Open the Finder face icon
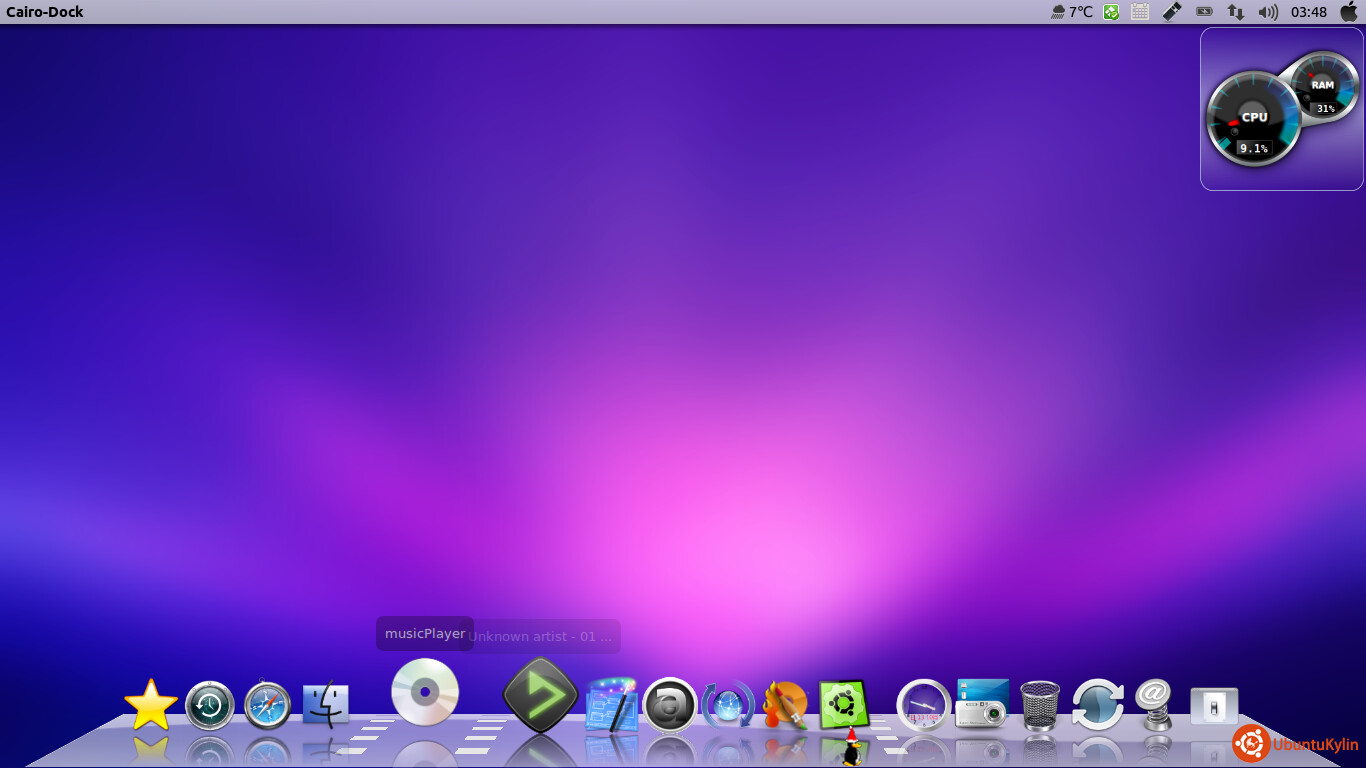The image size is (1366, 768). (x=326, y=705)
